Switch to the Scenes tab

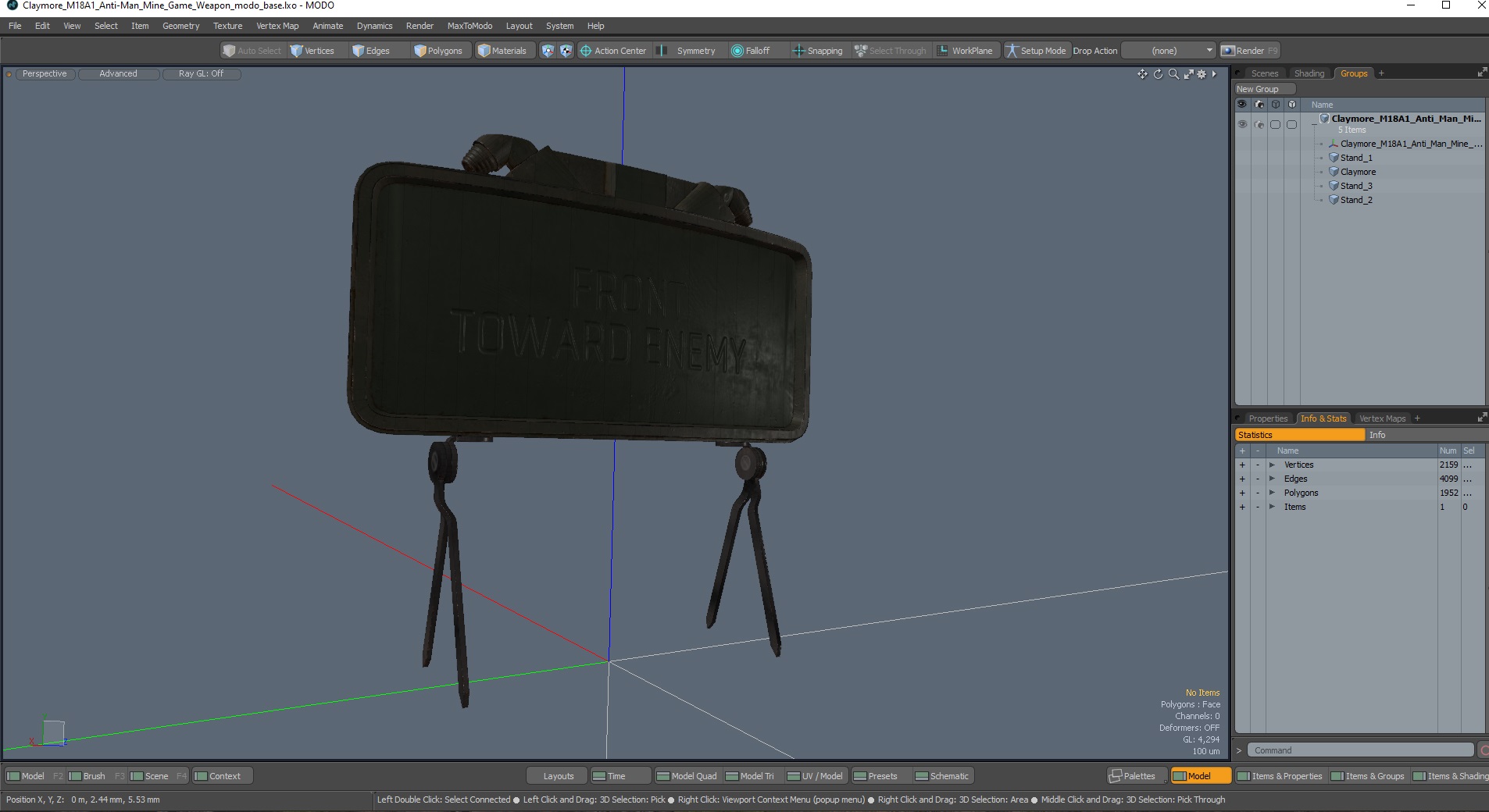1264,73
